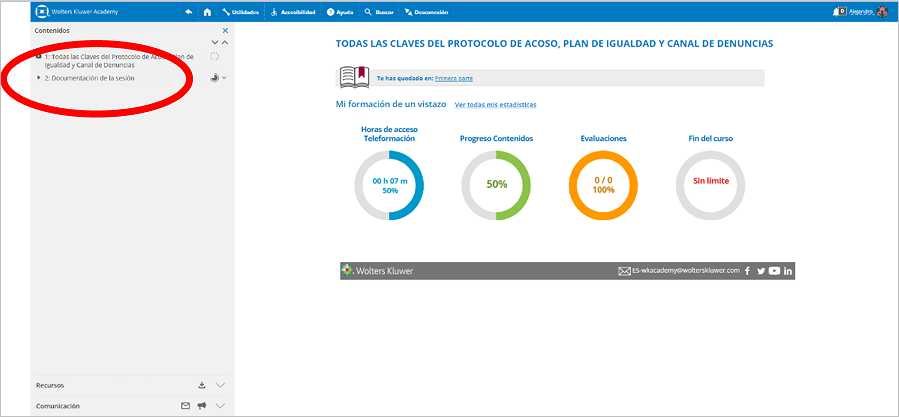Click the Comunicación section label
The width and height of the screenshot is (899, 417).
(x=57, y=406)
